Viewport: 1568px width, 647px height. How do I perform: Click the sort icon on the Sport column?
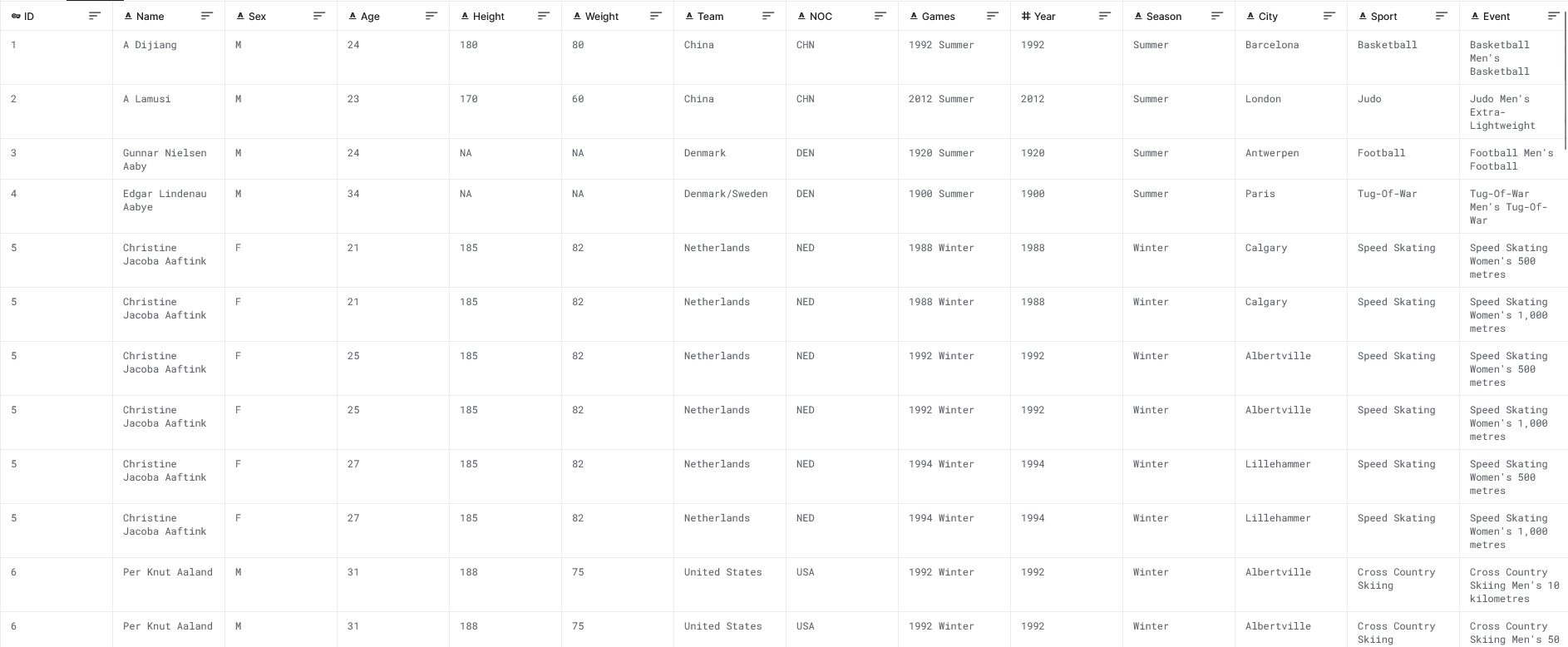(x=1440, y=15)
